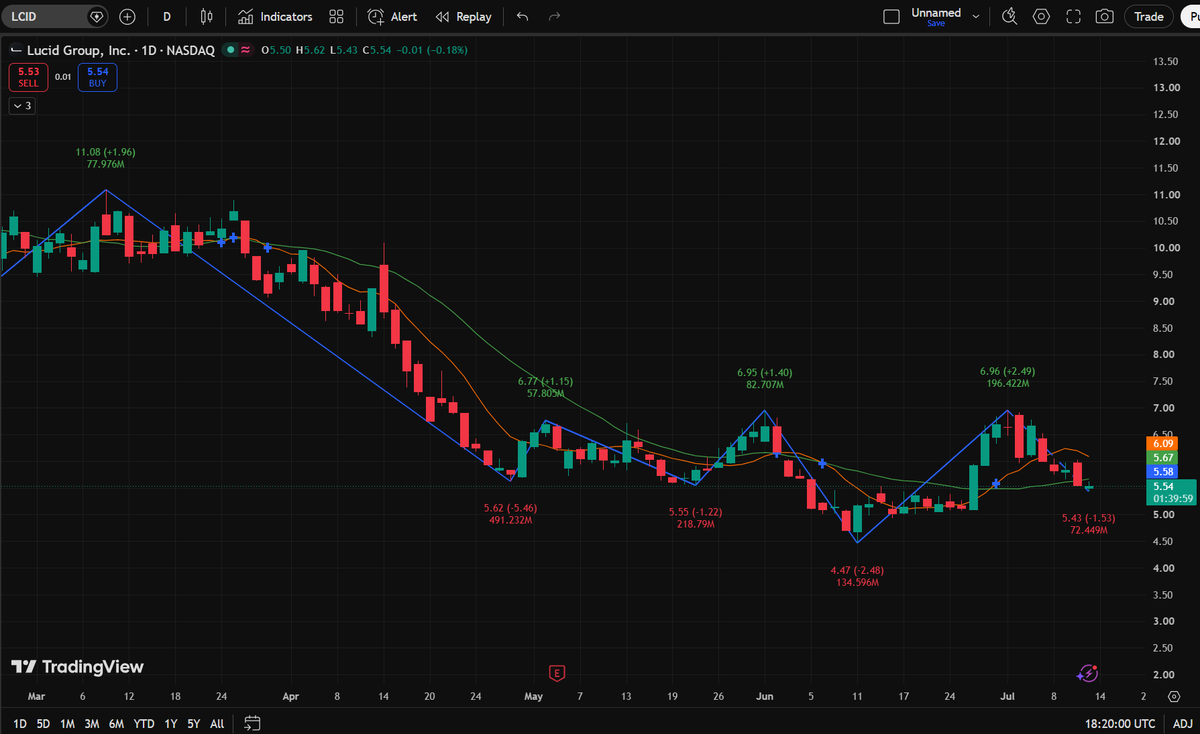Select the All date range

pyautogui.click(x=217, y=723)
